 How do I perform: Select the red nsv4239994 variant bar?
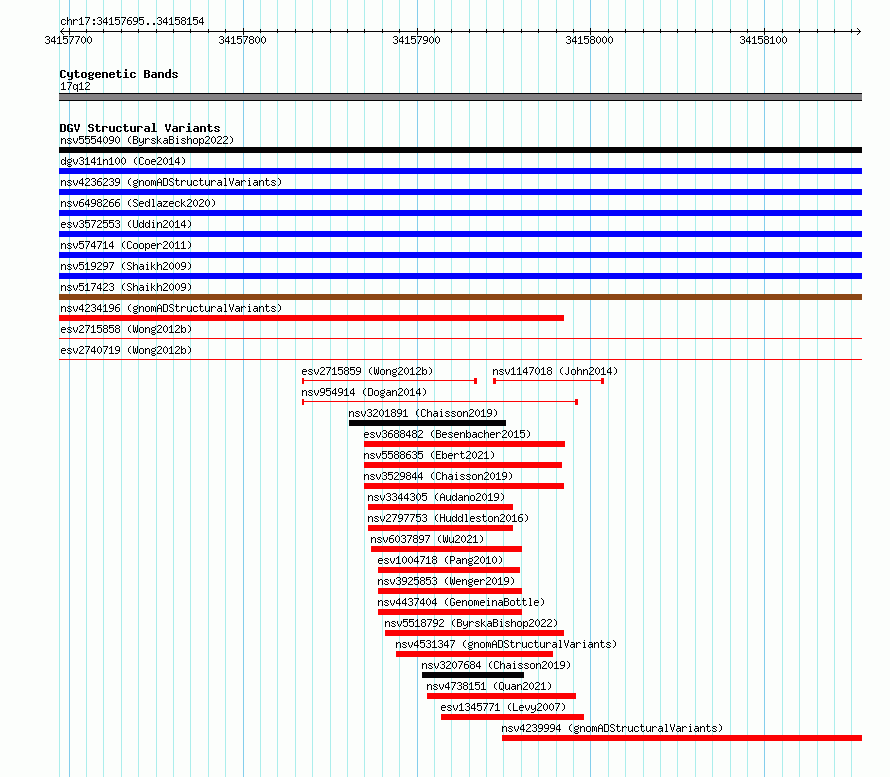[682, 738]
